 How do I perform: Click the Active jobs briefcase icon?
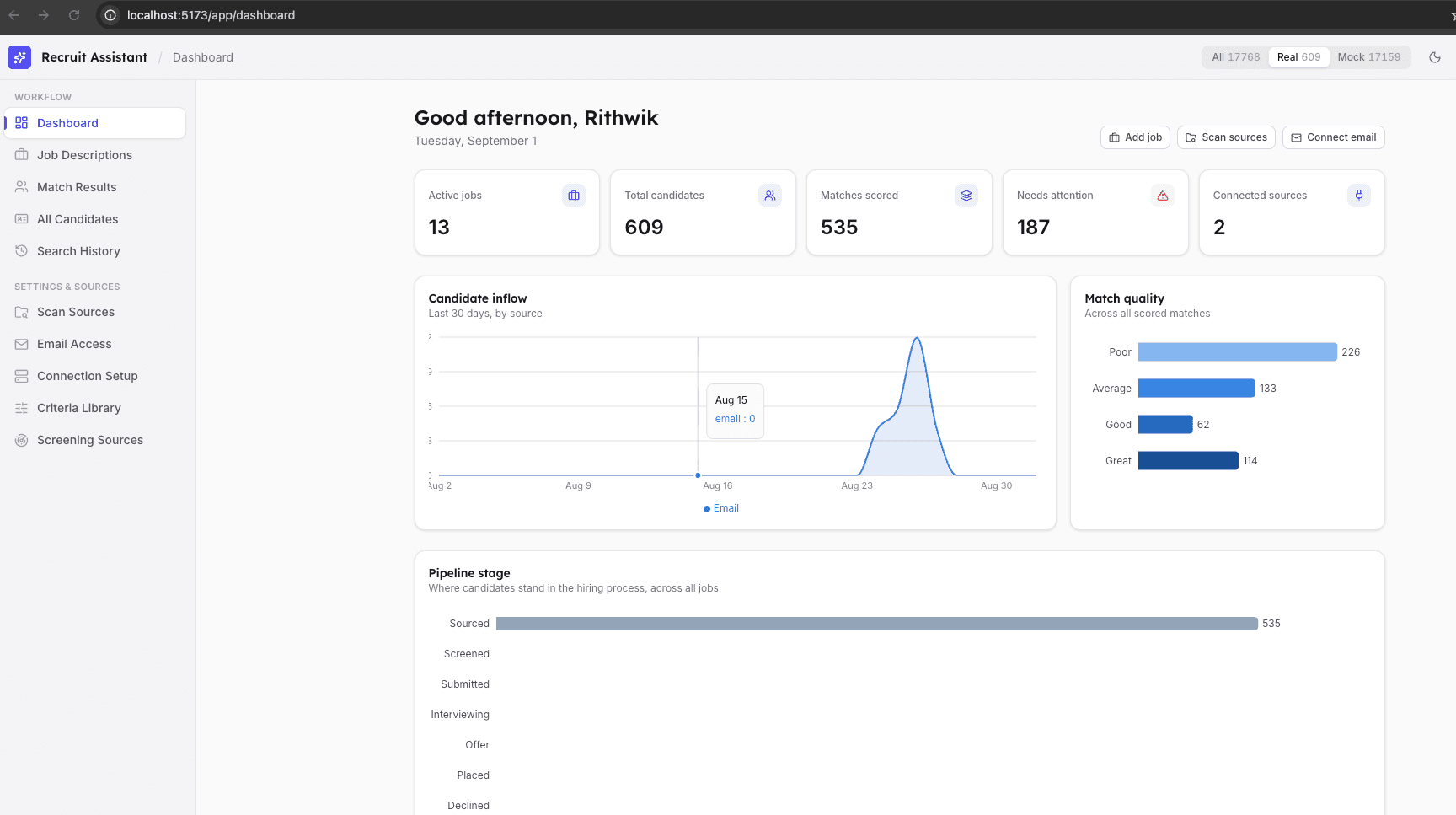[x=574, y=196]
